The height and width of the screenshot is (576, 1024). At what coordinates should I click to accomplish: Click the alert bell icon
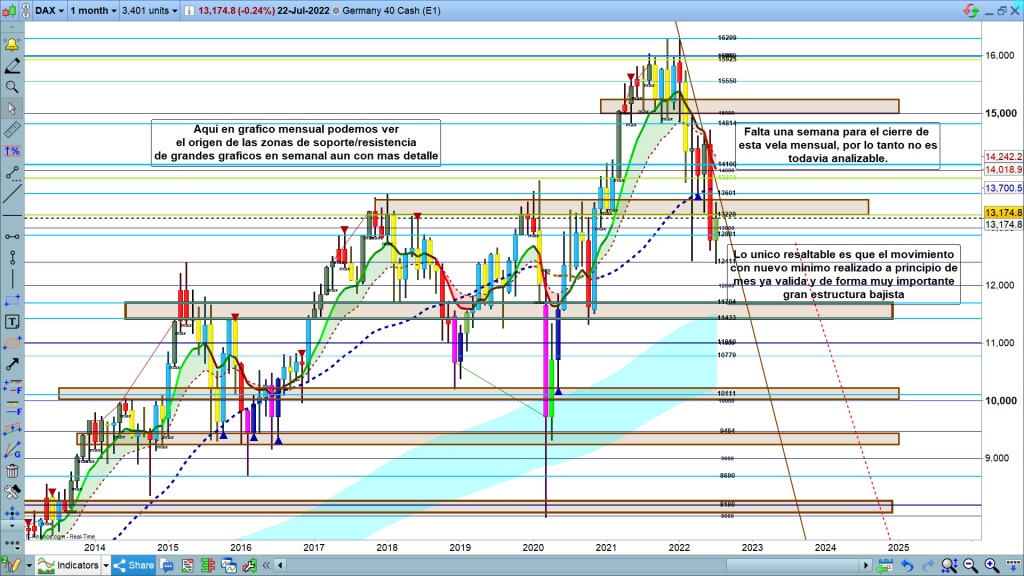[x=12, y=46]
